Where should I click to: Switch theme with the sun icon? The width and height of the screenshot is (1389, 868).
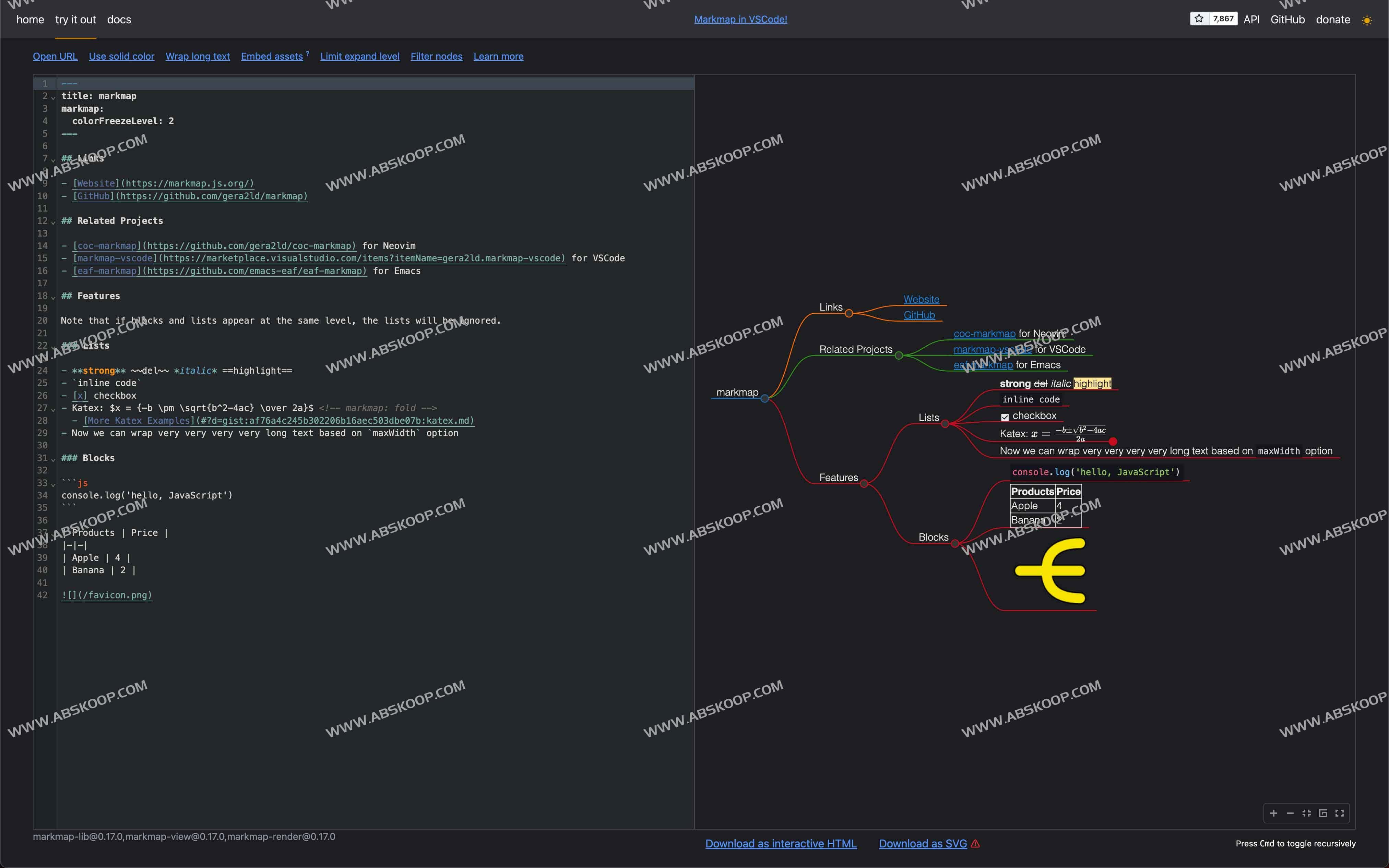pyautogui.click(x=1367, y=20)
